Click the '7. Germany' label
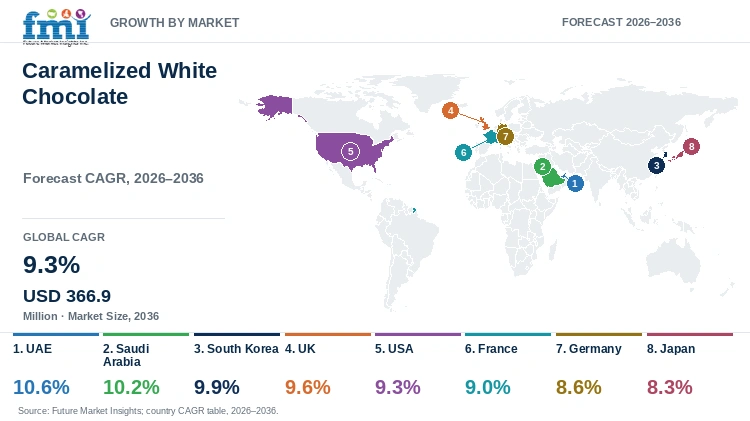The image size is (750, 421). [x=589, y=349]
